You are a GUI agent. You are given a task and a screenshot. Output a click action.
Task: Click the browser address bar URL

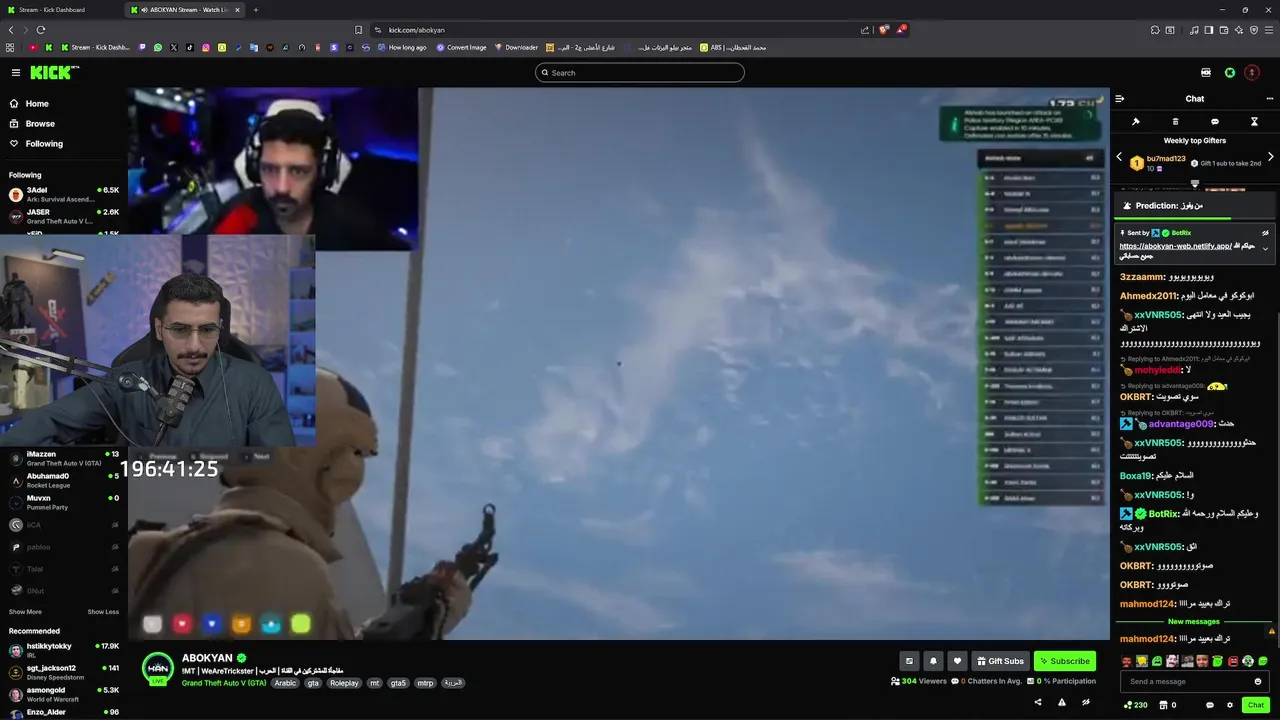pyautogui.click(x=417, y=30)
